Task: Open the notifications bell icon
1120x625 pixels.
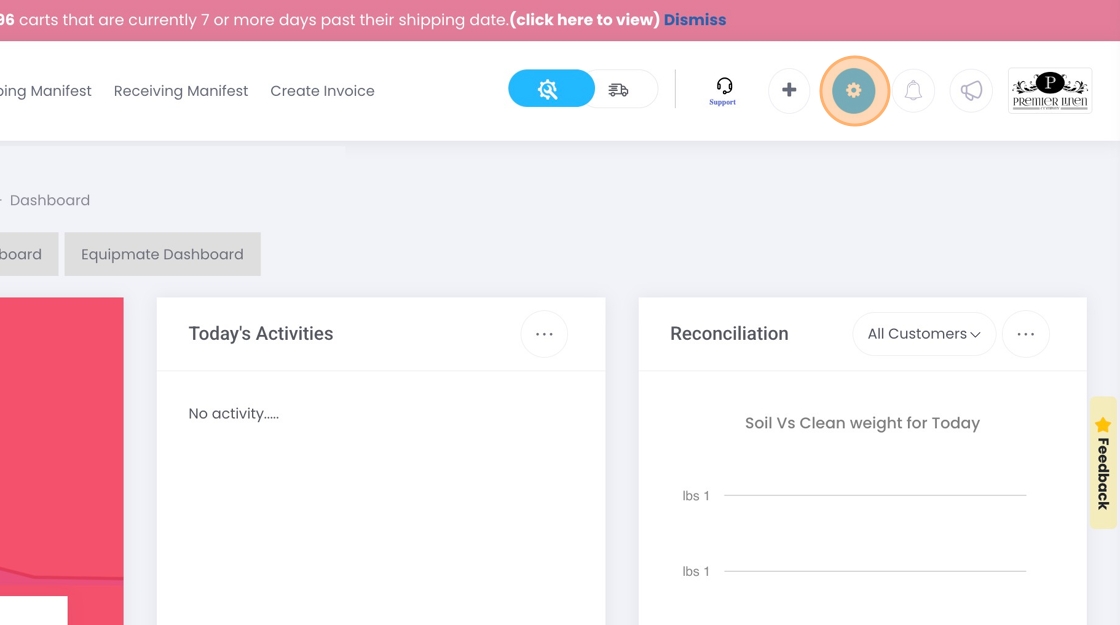Action: (913, 91)
